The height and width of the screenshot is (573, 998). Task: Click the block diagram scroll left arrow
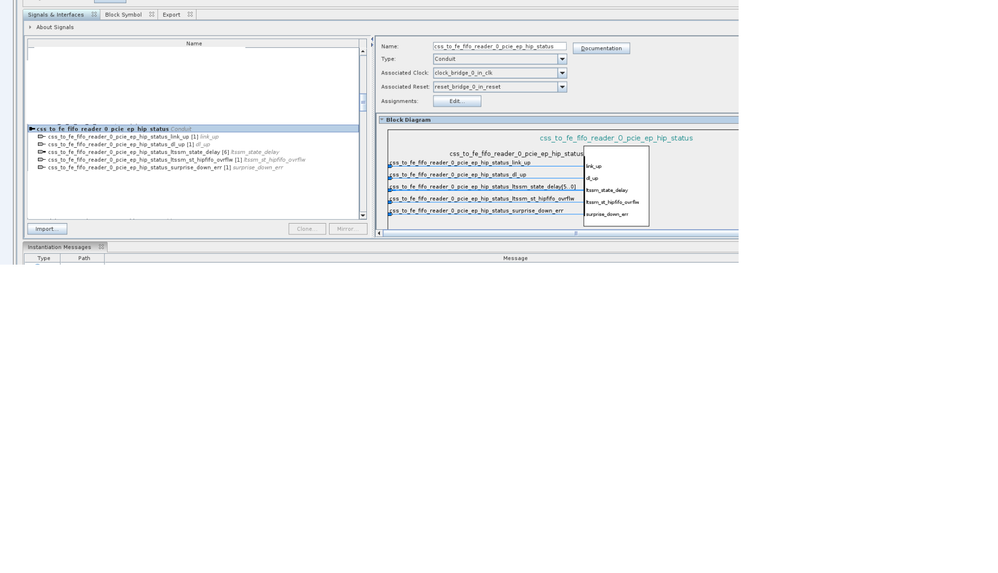point(379,233)
